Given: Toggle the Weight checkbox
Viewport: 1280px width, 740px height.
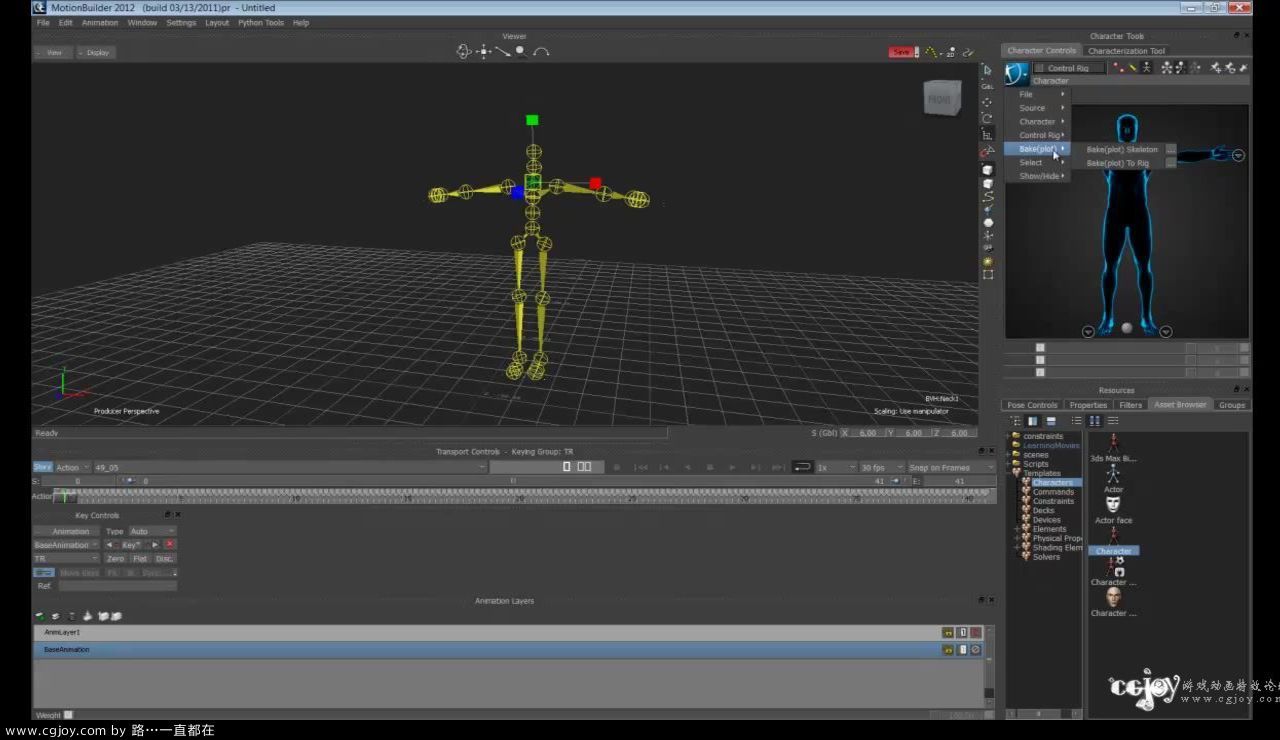Looking at the screenshot, I should click(68, 714).
